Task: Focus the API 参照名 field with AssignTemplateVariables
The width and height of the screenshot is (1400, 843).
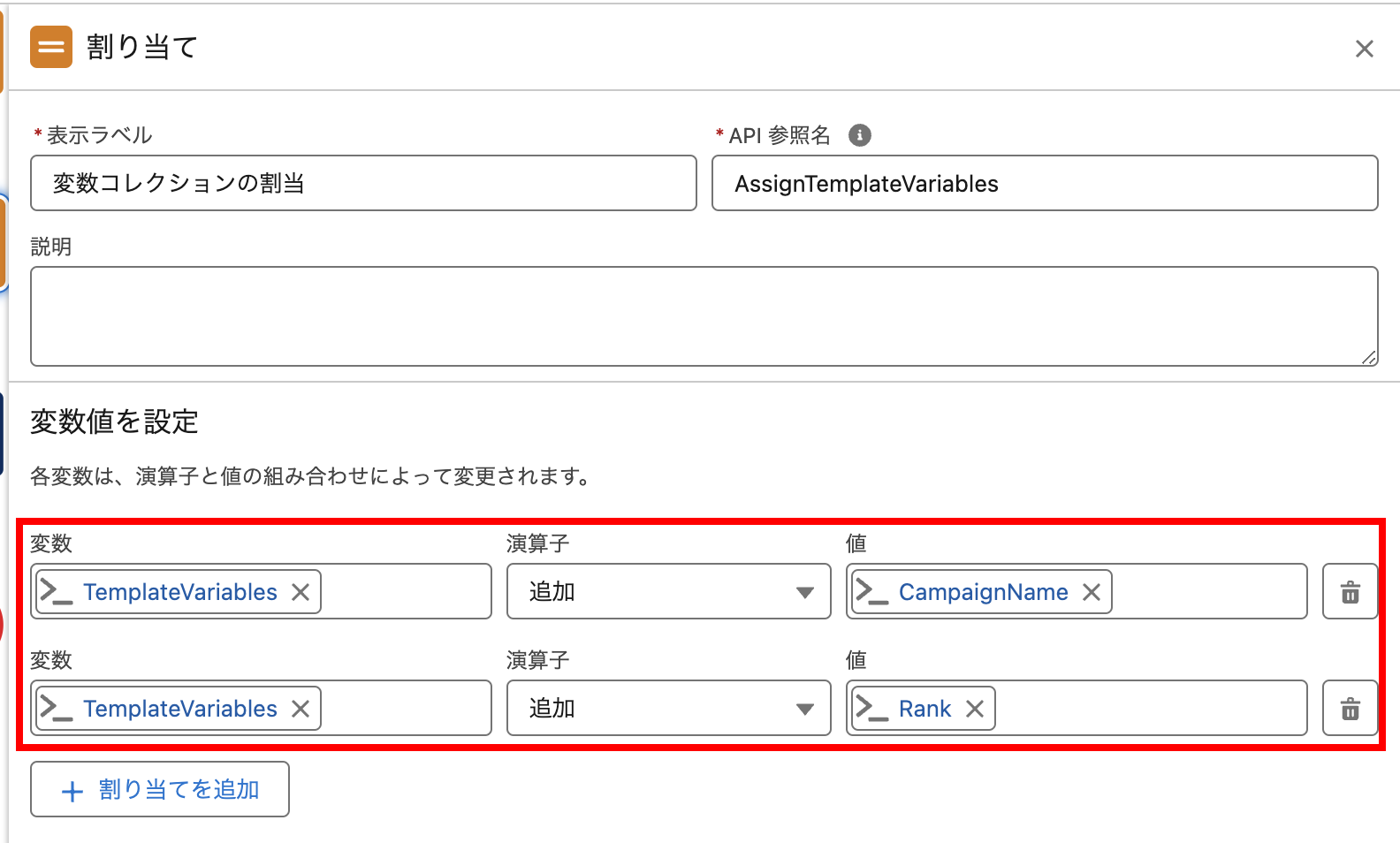Action: pyautogui.click(x=1044, y=184)
